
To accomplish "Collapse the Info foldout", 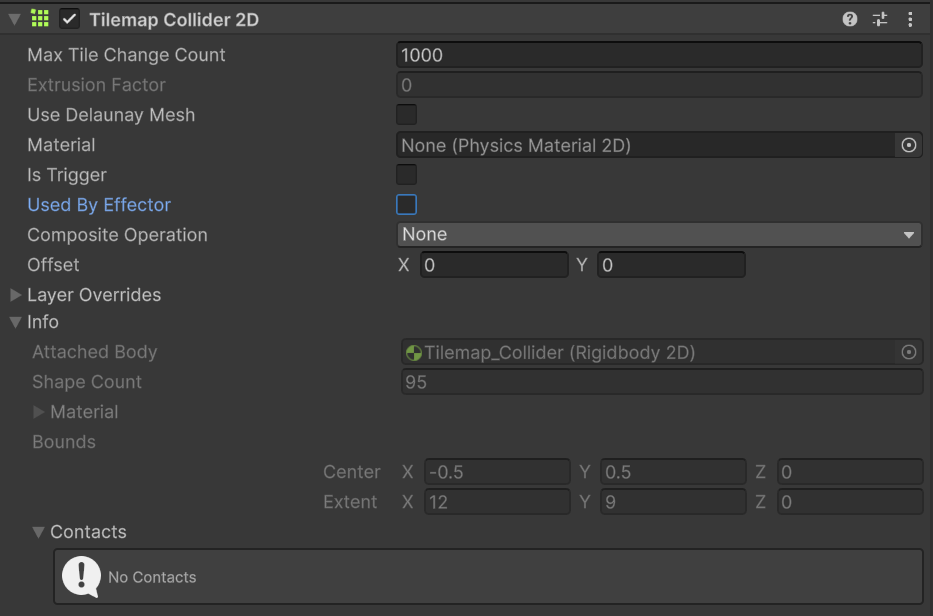I will [x=16, y=322].
